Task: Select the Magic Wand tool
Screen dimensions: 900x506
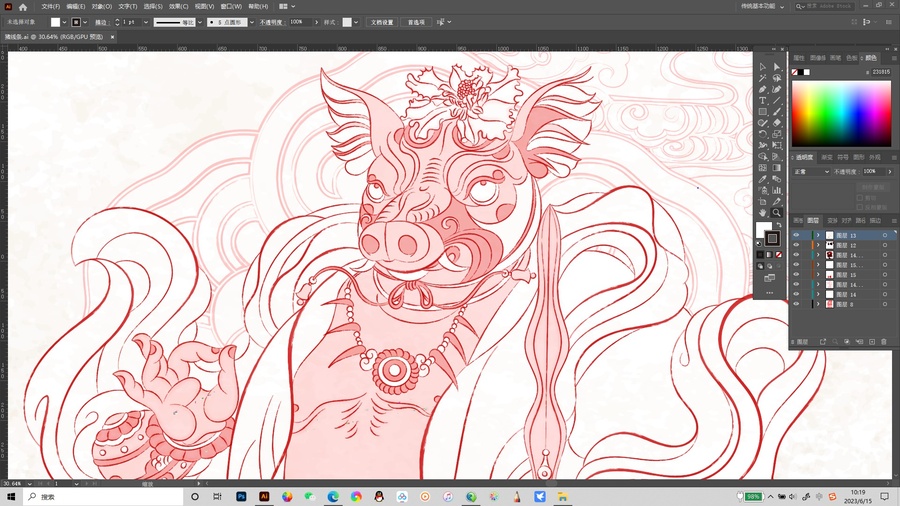Action: [762, 78]
